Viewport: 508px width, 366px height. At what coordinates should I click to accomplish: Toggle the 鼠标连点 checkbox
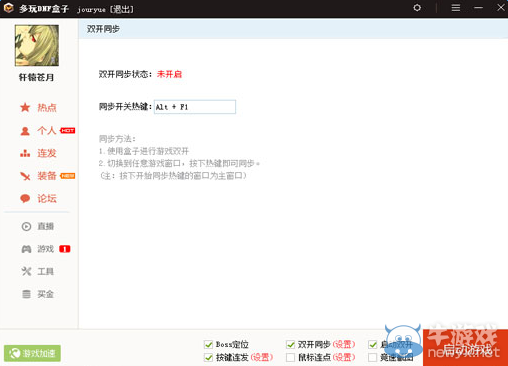tap(290, 357)
